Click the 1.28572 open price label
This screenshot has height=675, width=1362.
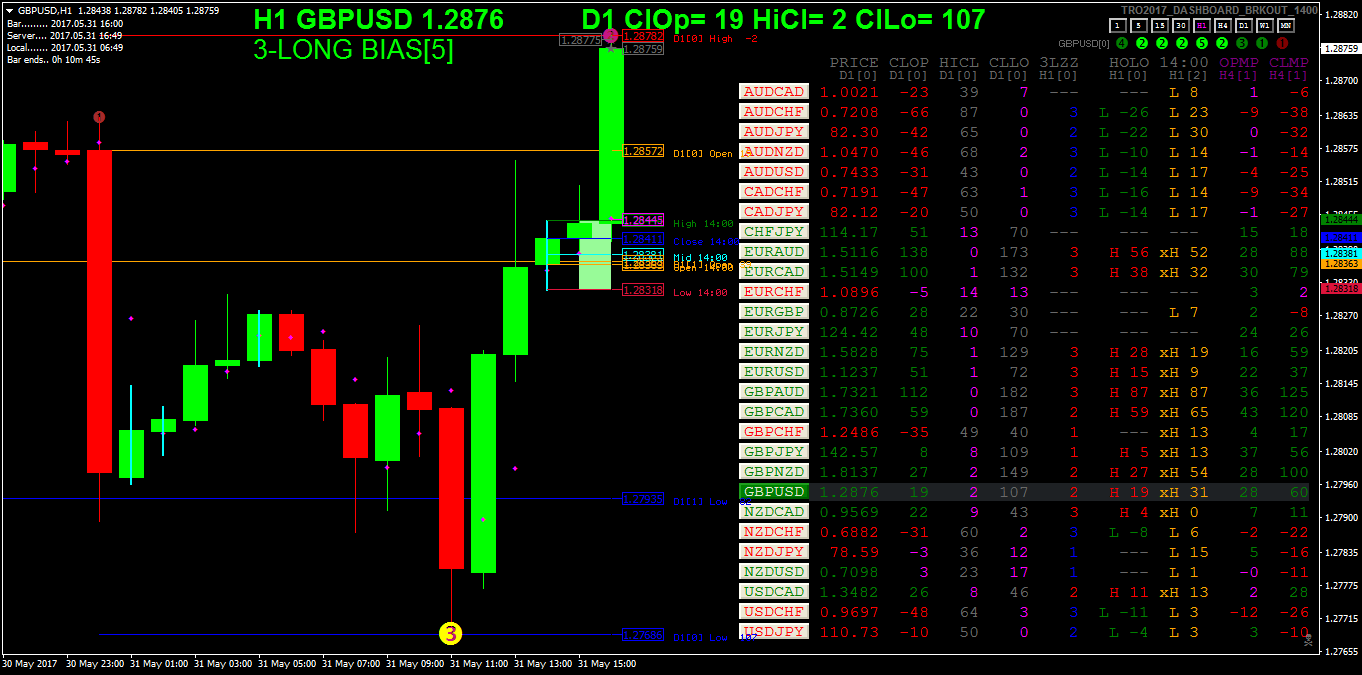643,151
